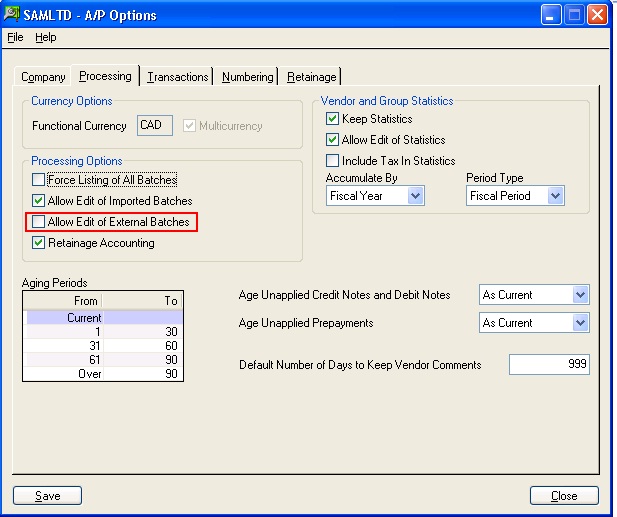Uncheck Keep Statistics option

pyautogui.click(x=333, y=119)
